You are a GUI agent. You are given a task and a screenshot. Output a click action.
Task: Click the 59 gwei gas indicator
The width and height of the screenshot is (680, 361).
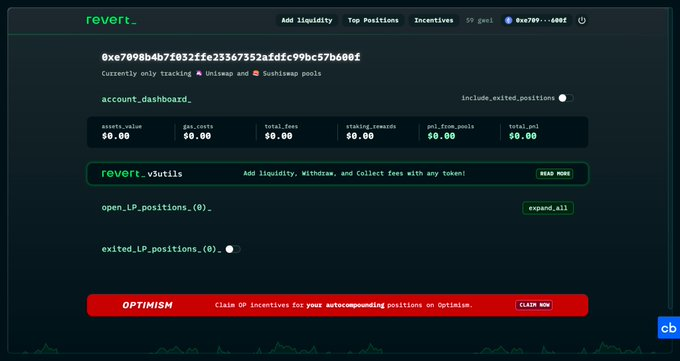pos(479,20)
